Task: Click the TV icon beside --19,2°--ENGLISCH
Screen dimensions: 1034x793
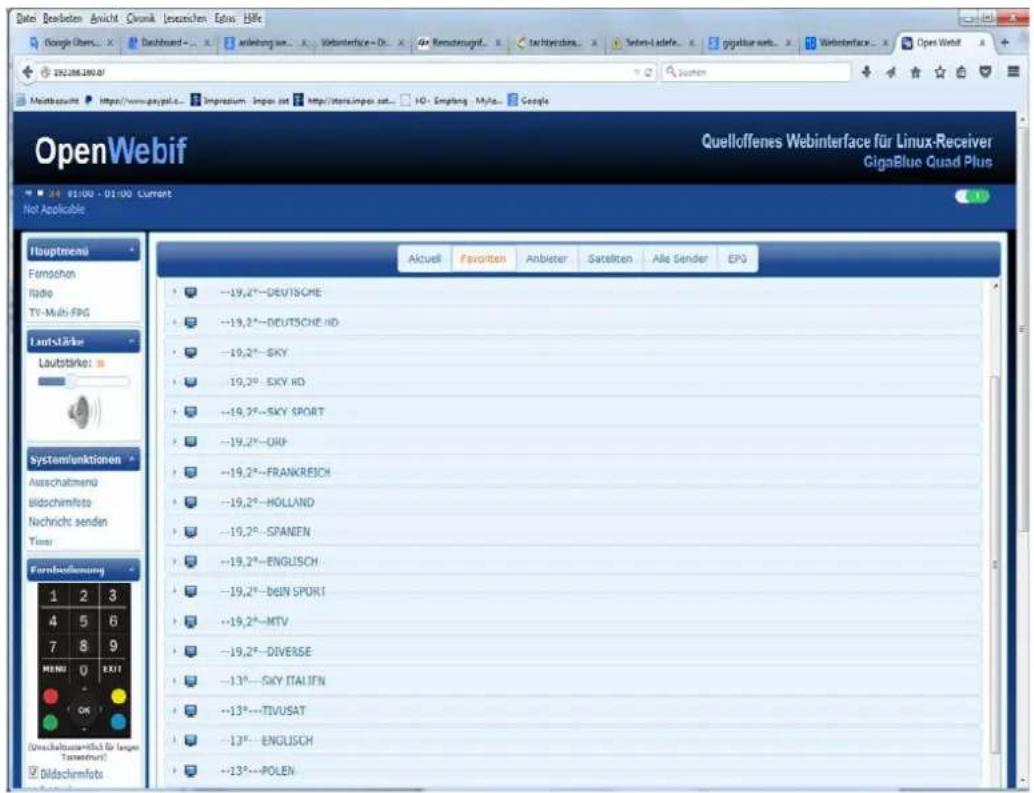Action: point(191,562)
